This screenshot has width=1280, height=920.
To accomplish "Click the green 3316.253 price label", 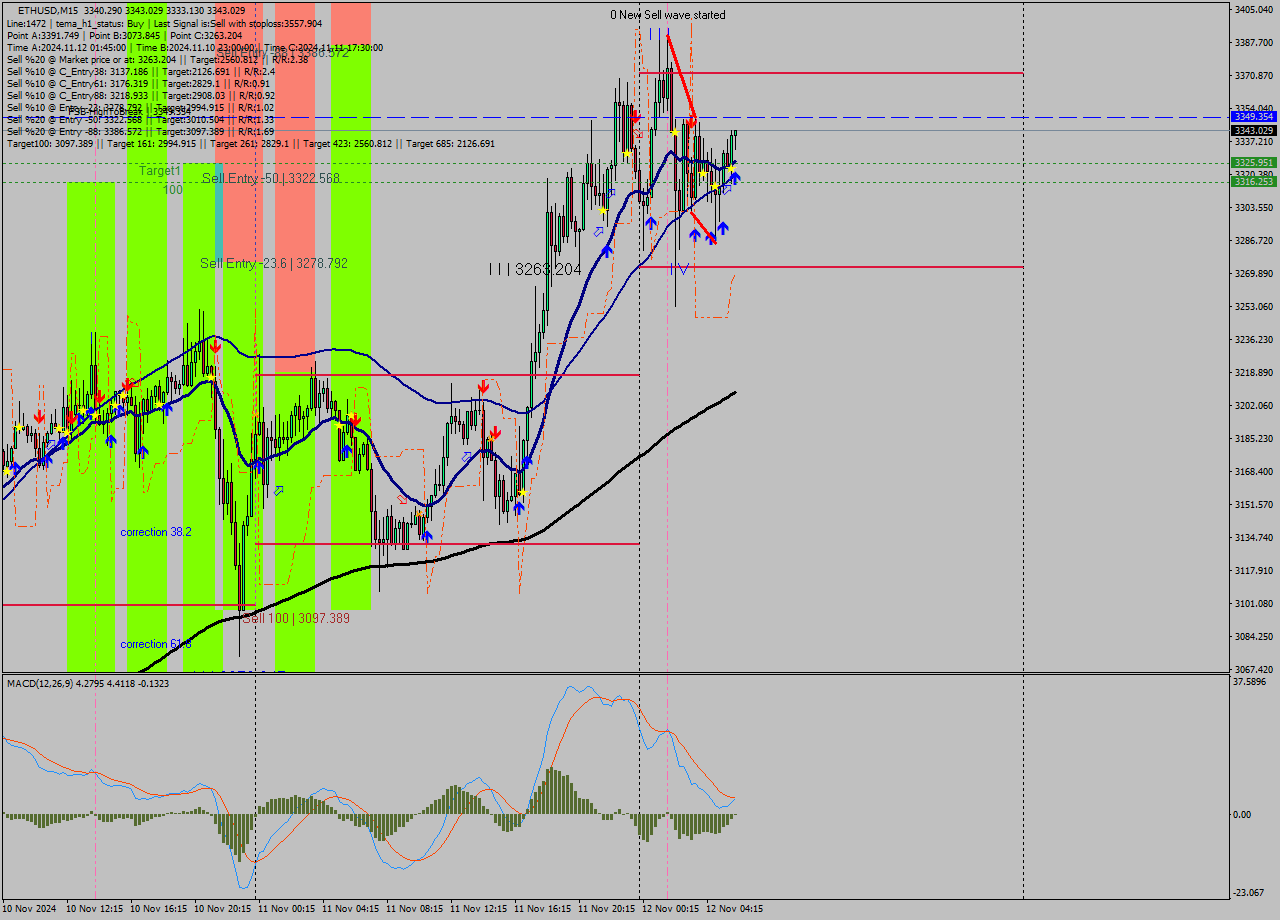I will [1253, 181].
